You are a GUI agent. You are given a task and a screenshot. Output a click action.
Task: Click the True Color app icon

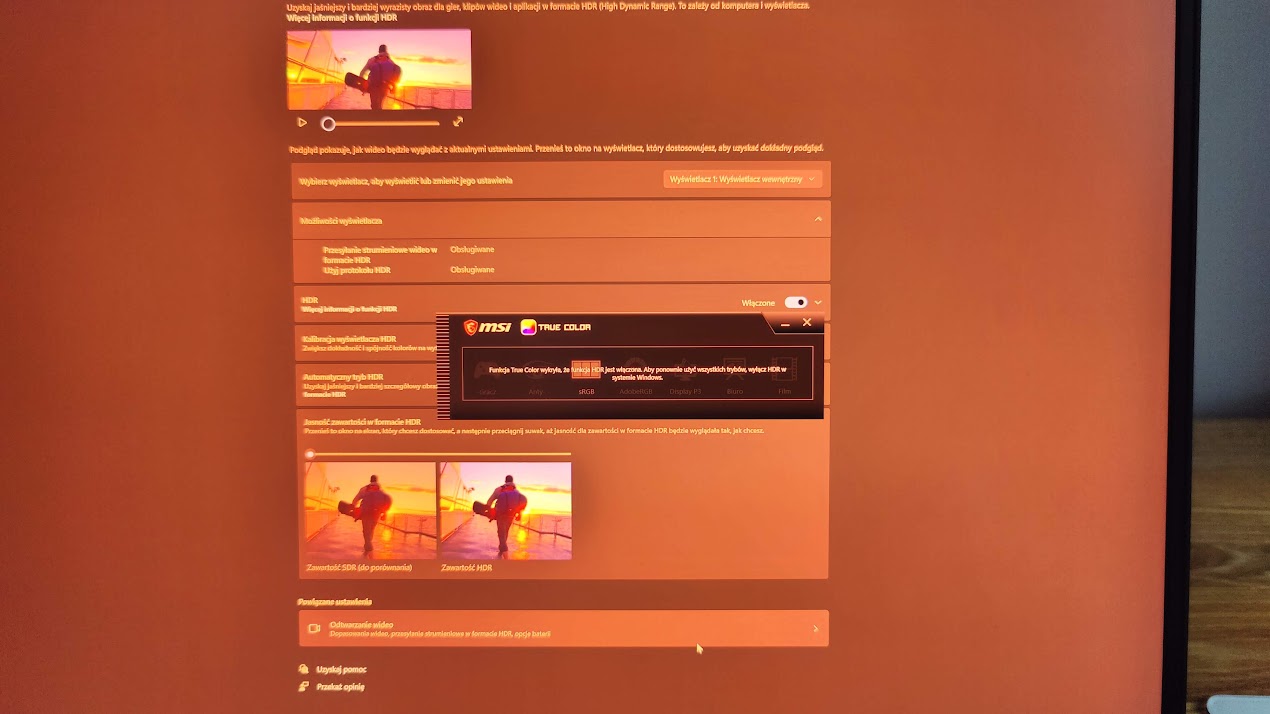(x=528, y=327)
